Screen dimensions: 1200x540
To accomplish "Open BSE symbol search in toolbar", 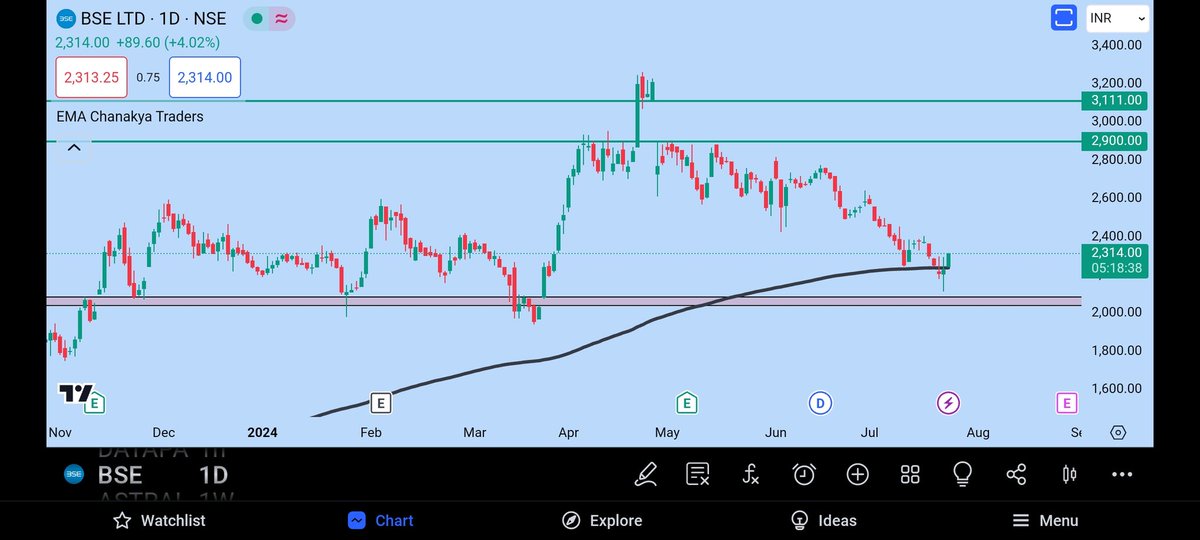I will pyautogui.click(x=120, y=475).
